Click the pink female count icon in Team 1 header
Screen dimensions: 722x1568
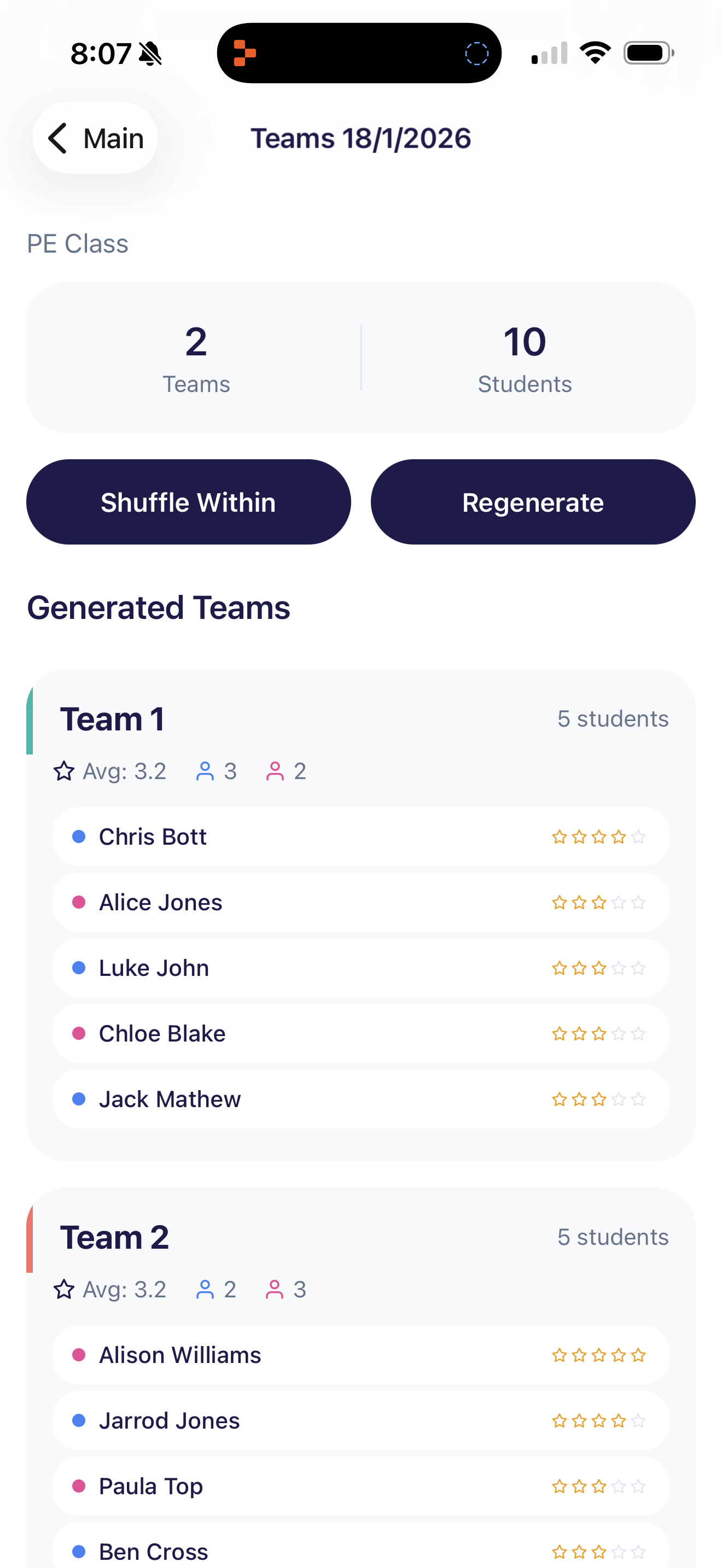click(x=275, y=771)
